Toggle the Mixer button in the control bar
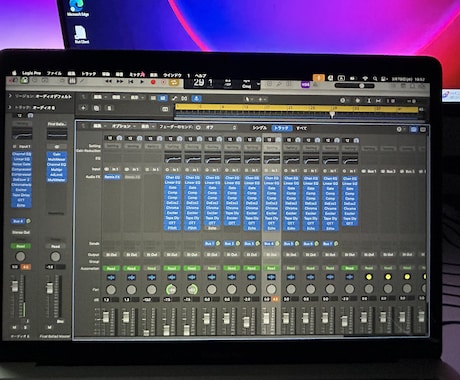 point(72,81)
